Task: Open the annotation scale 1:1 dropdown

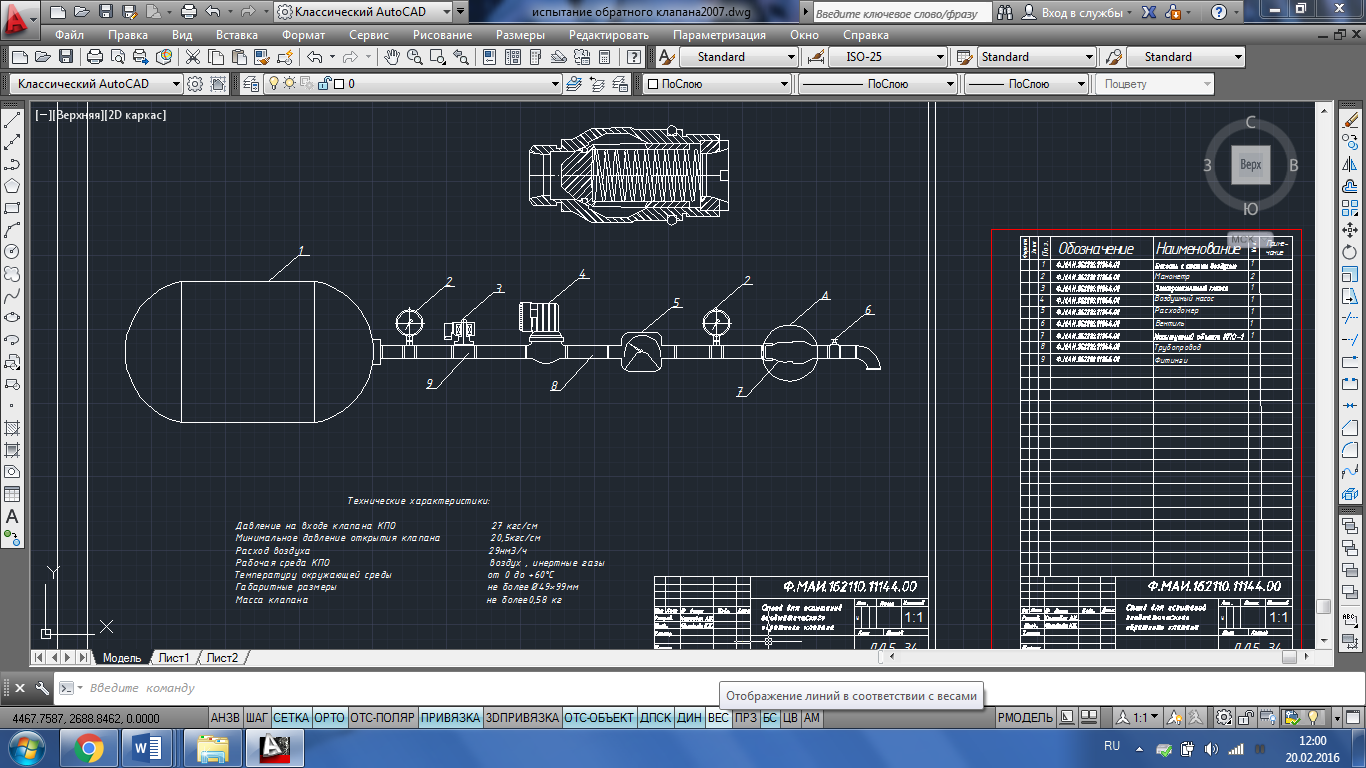Action: (1137, 718)
